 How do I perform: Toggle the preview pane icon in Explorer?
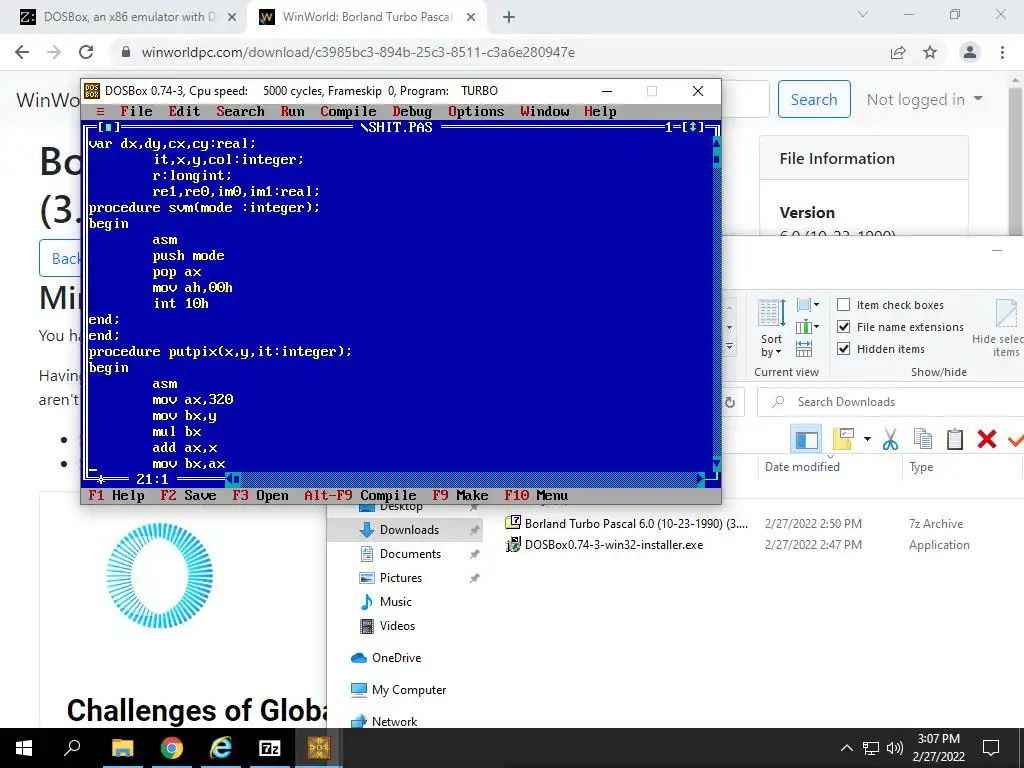[806, 440]
